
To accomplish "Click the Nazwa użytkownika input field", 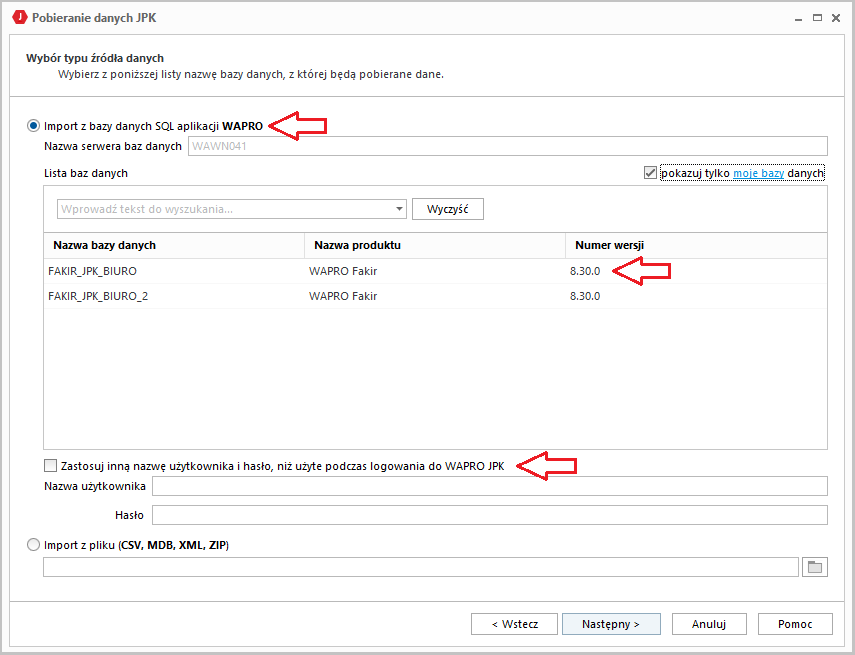I will coord(489,486).
